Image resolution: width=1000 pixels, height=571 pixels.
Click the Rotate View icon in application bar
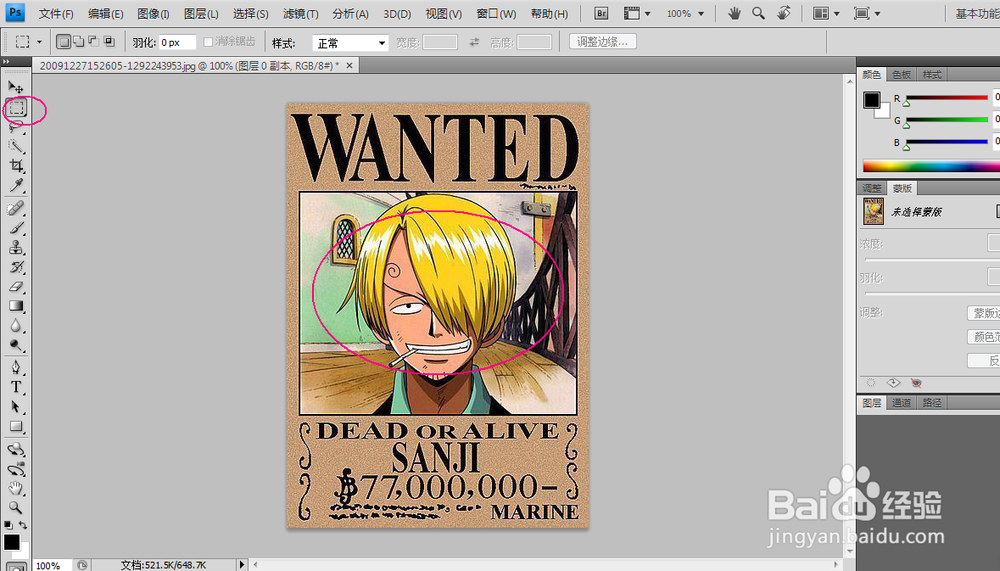(x=784, y=13)
